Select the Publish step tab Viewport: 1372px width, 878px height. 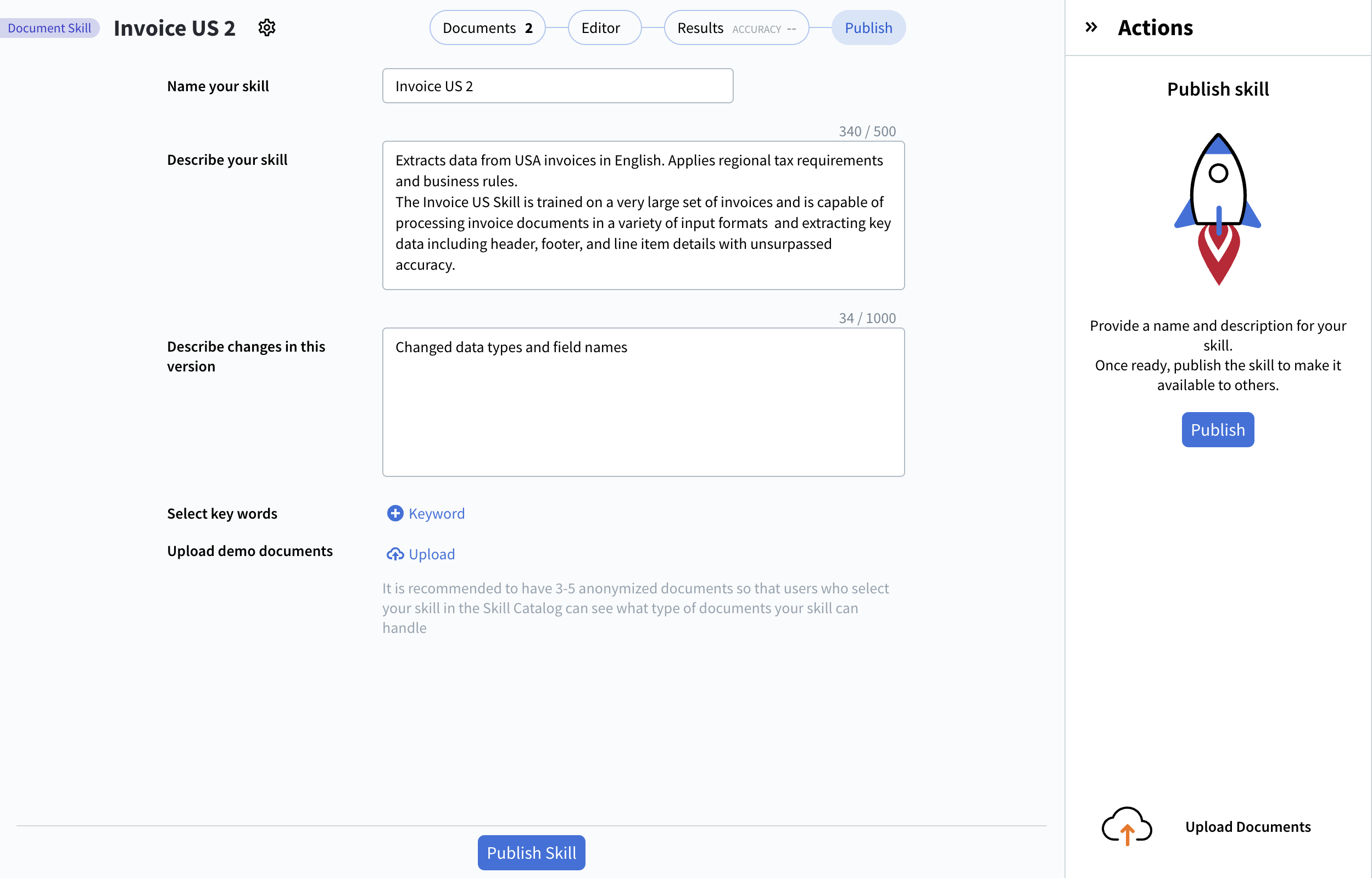868,27
